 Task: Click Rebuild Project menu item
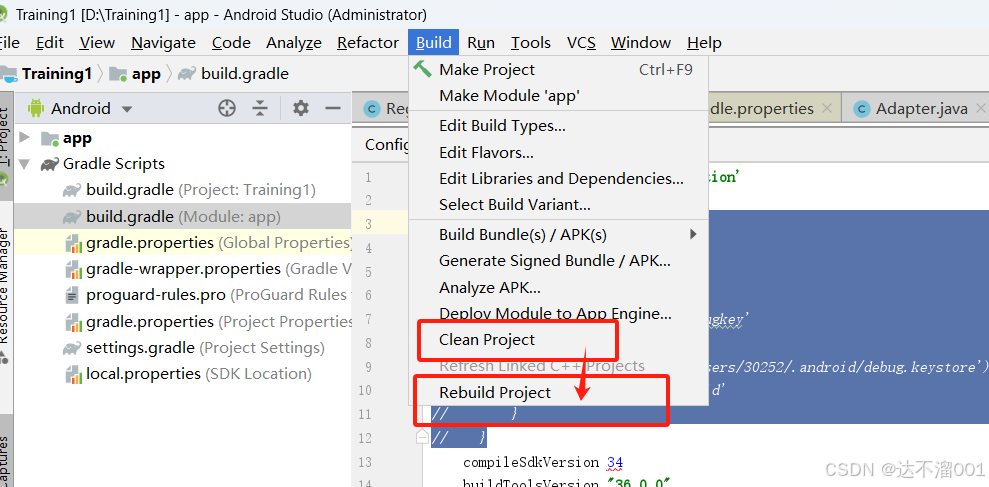point(559,392)
